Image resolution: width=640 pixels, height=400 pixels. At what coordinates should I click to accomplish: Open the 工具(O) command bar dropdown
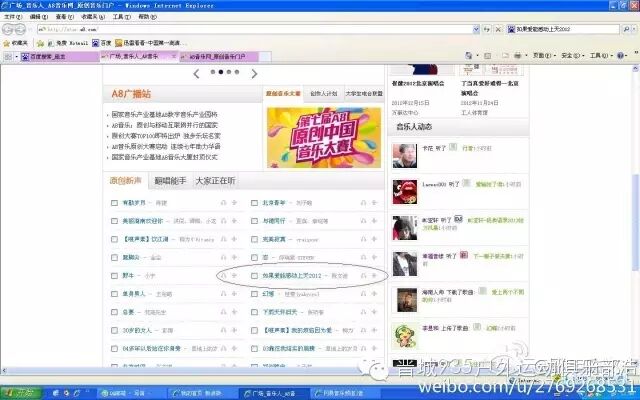601,56
